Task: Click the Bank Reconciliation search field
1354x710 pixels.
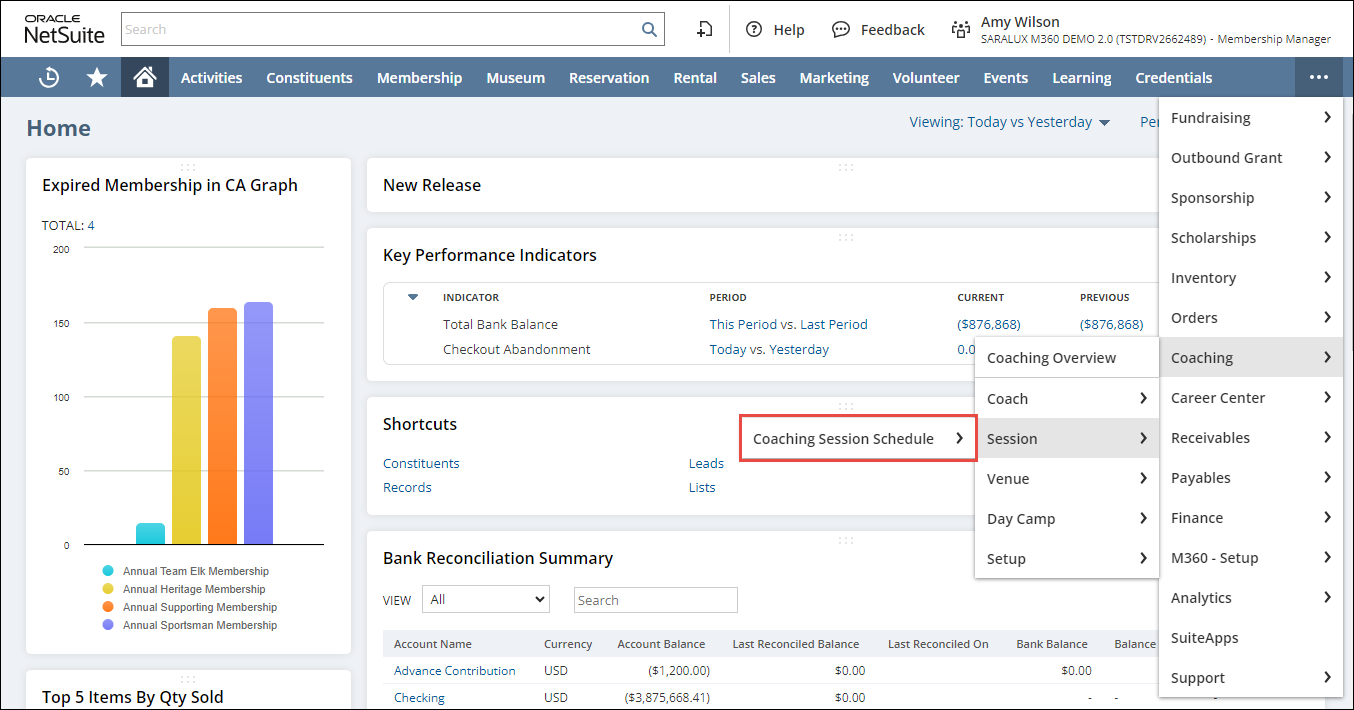Action: click(655, 600)
